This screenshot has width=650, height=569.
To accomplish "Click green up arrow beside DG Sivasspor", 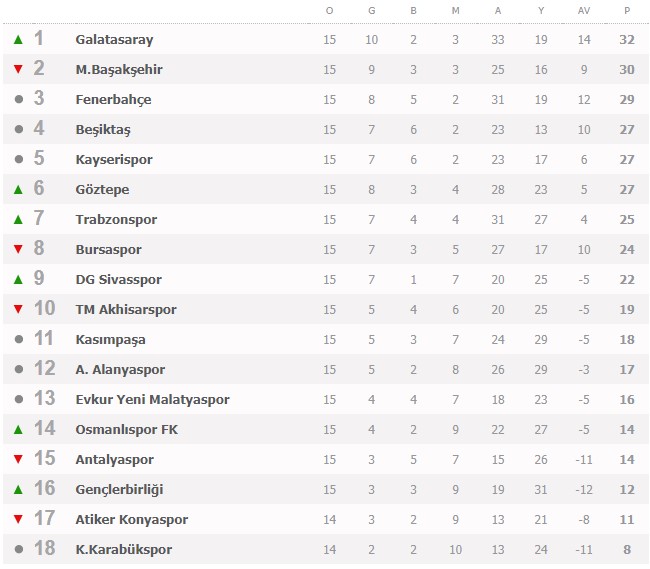I will (18, 280).
